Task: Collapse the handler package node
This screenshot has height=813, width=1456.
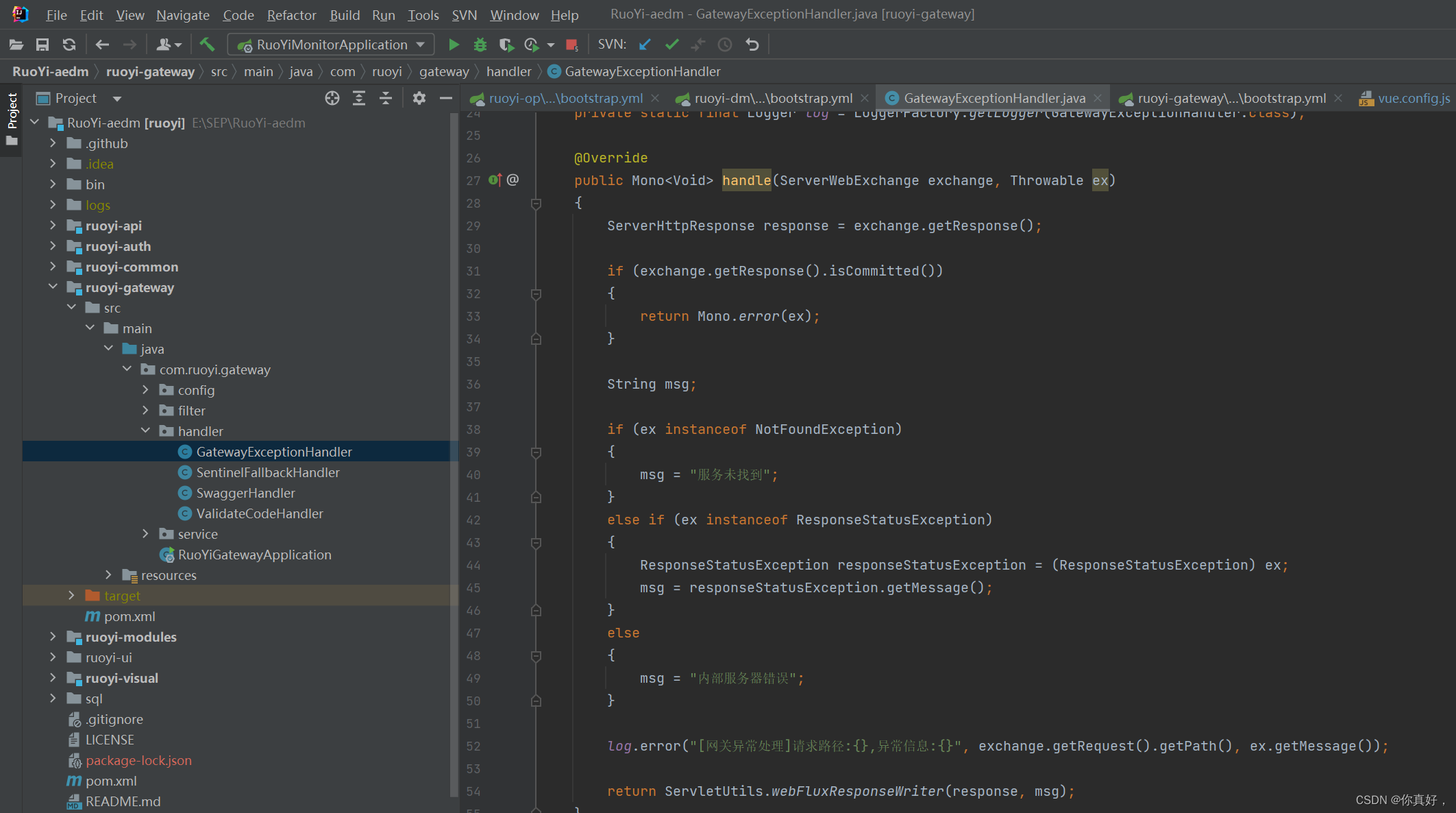Action: [x=145, y=431]
